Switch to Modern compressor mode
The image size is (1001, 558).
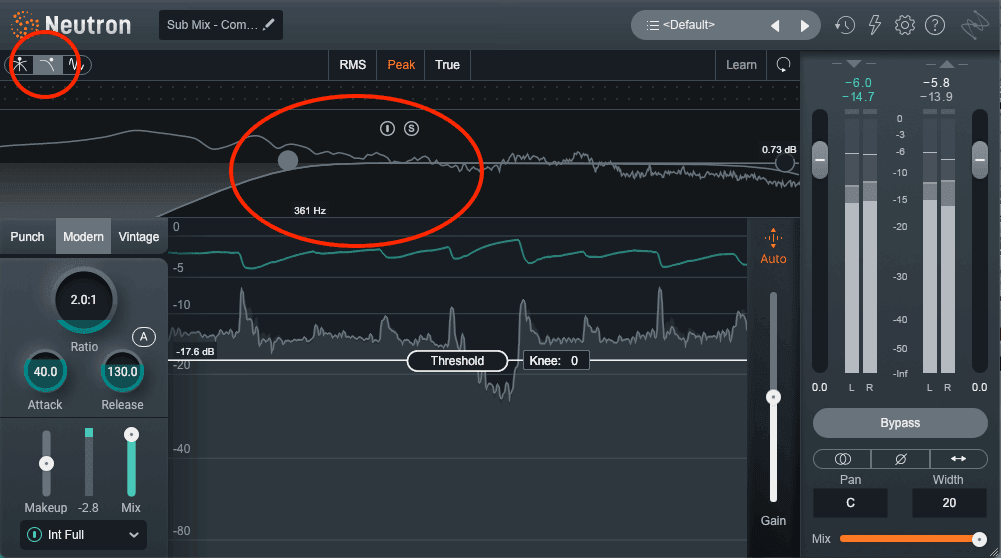[x=83, y=236]
